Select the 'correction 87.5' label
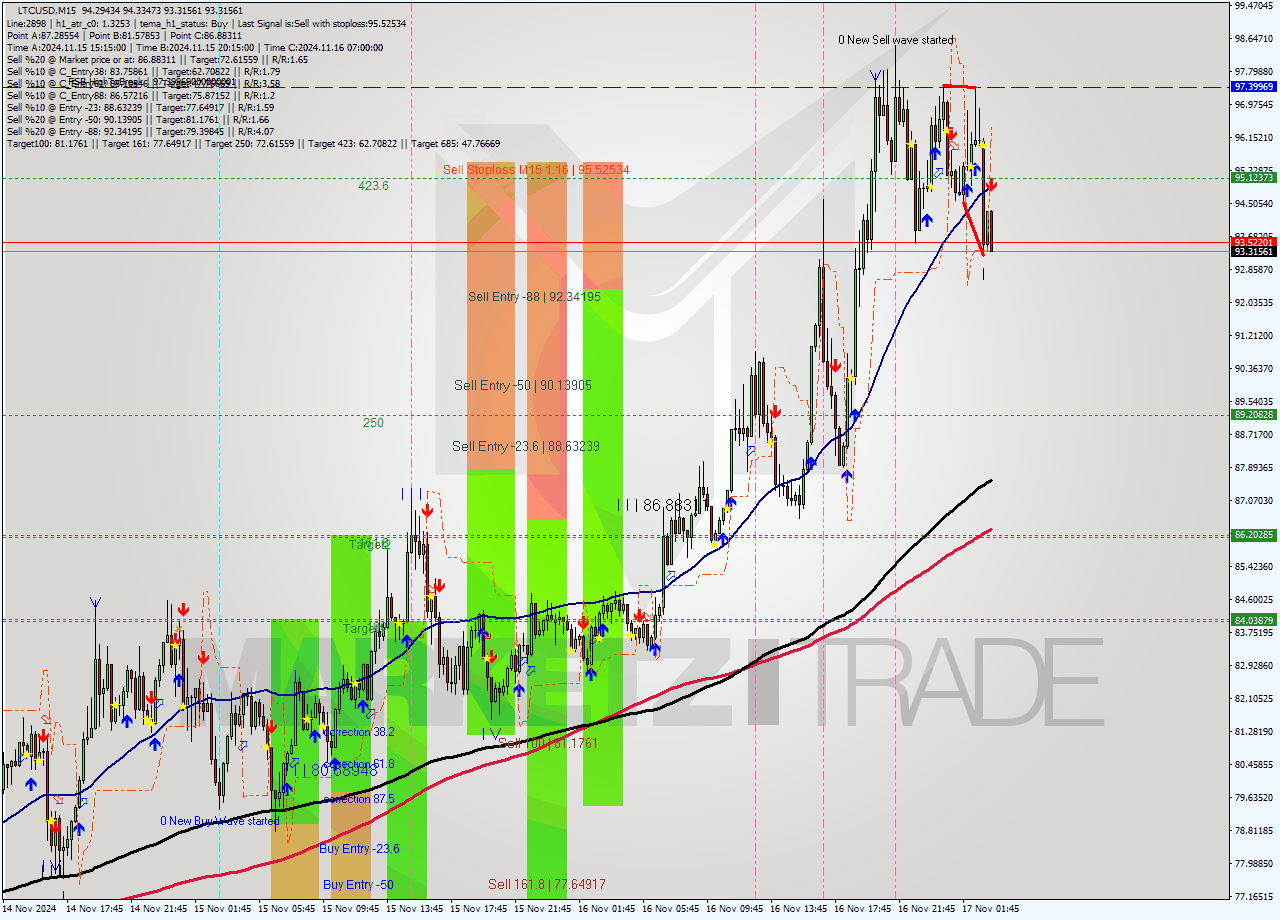Viewport: 1280px width, 920px height. 358,799
